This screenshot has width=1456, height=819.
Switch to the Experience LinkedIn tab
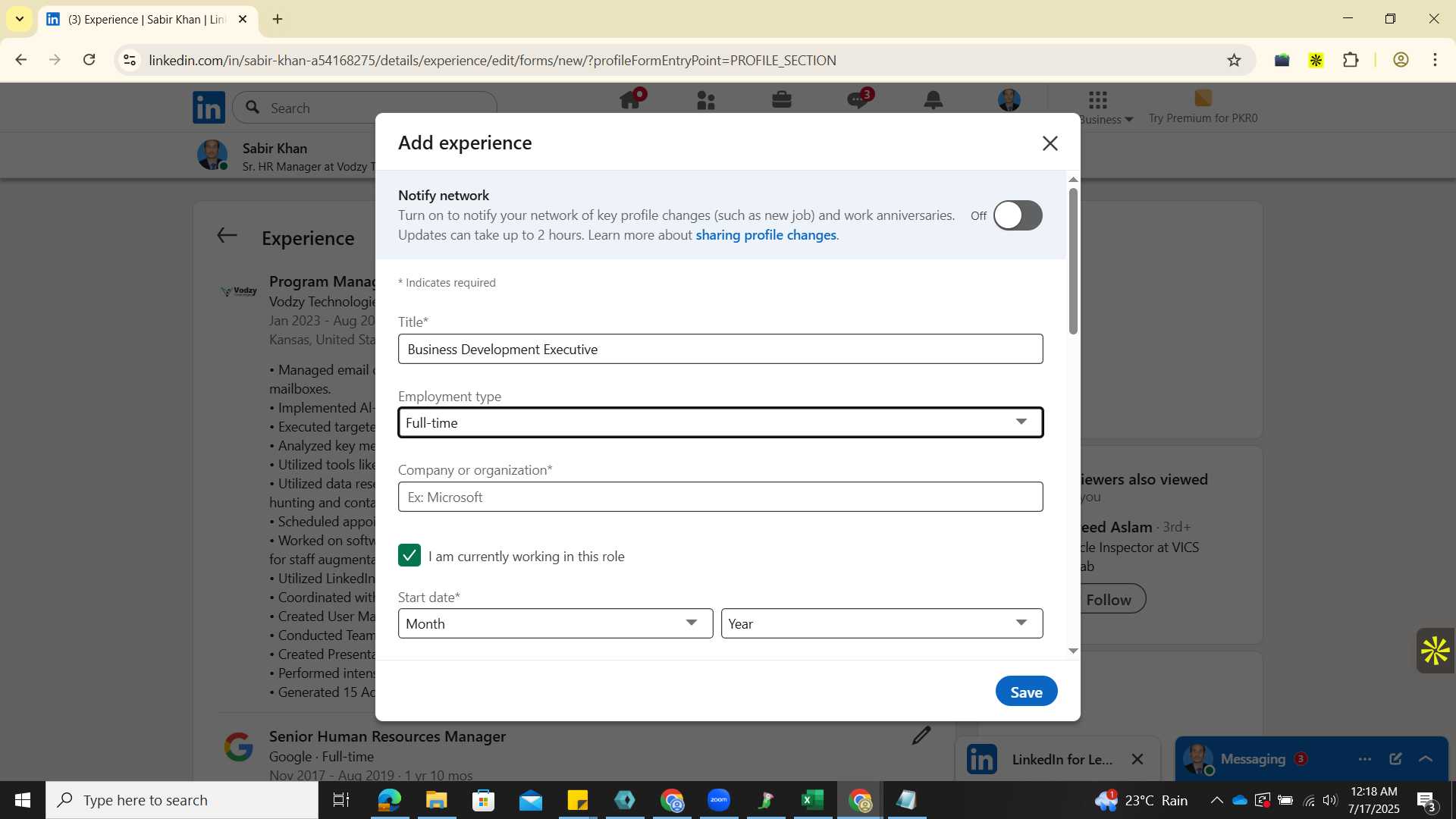point(148,20)
